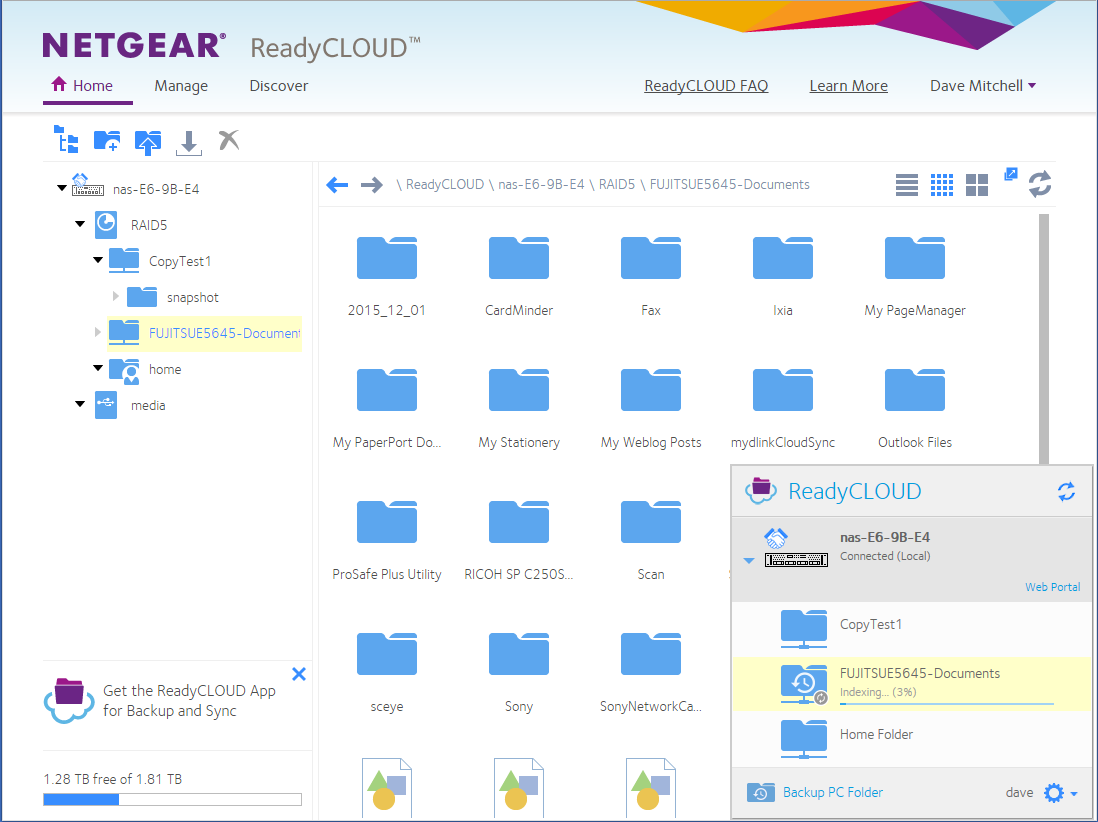Switch to list view layout
The width and height of the screenshot is (1098, 822).
907,185
